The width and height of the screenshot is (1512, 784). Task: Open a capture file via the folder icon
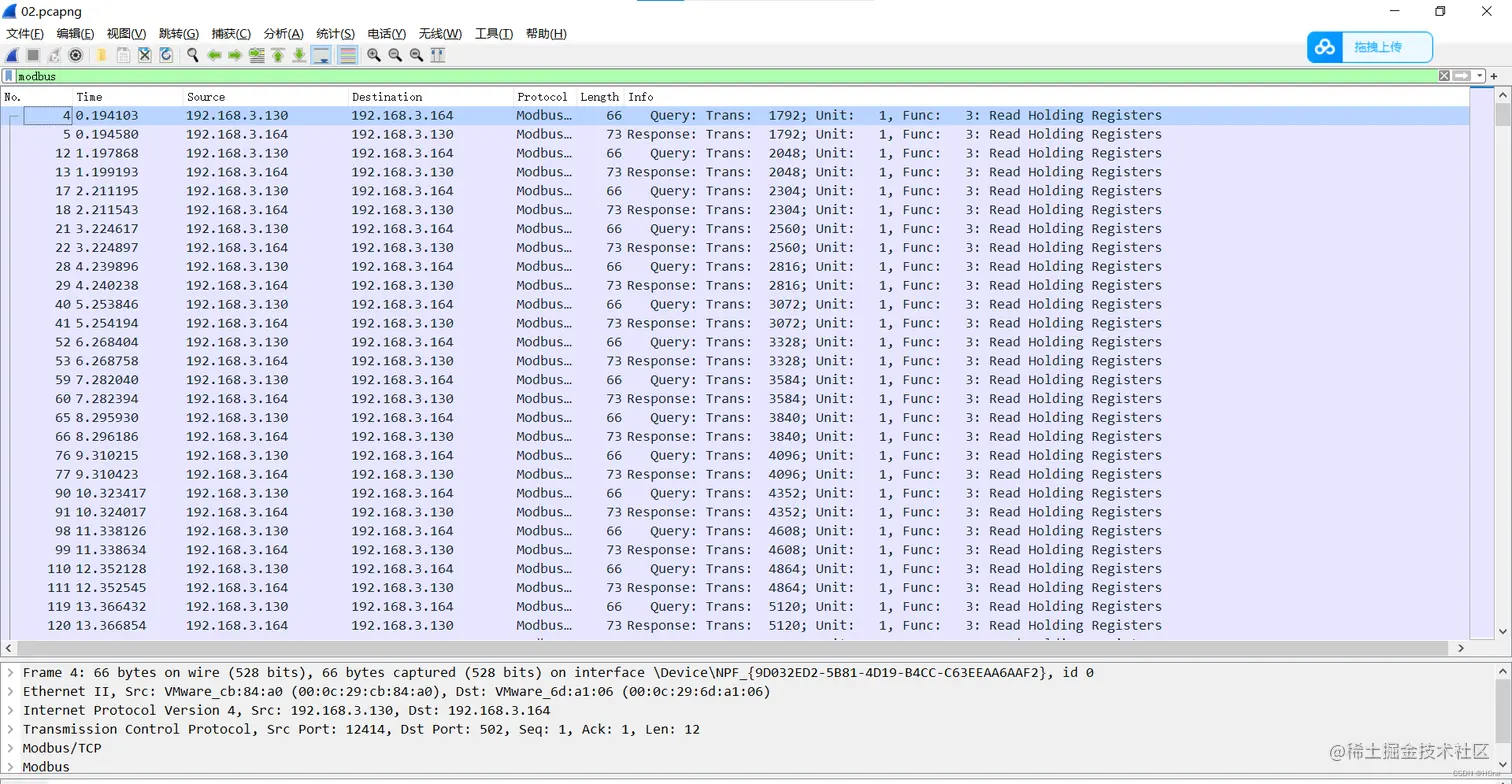101,55
